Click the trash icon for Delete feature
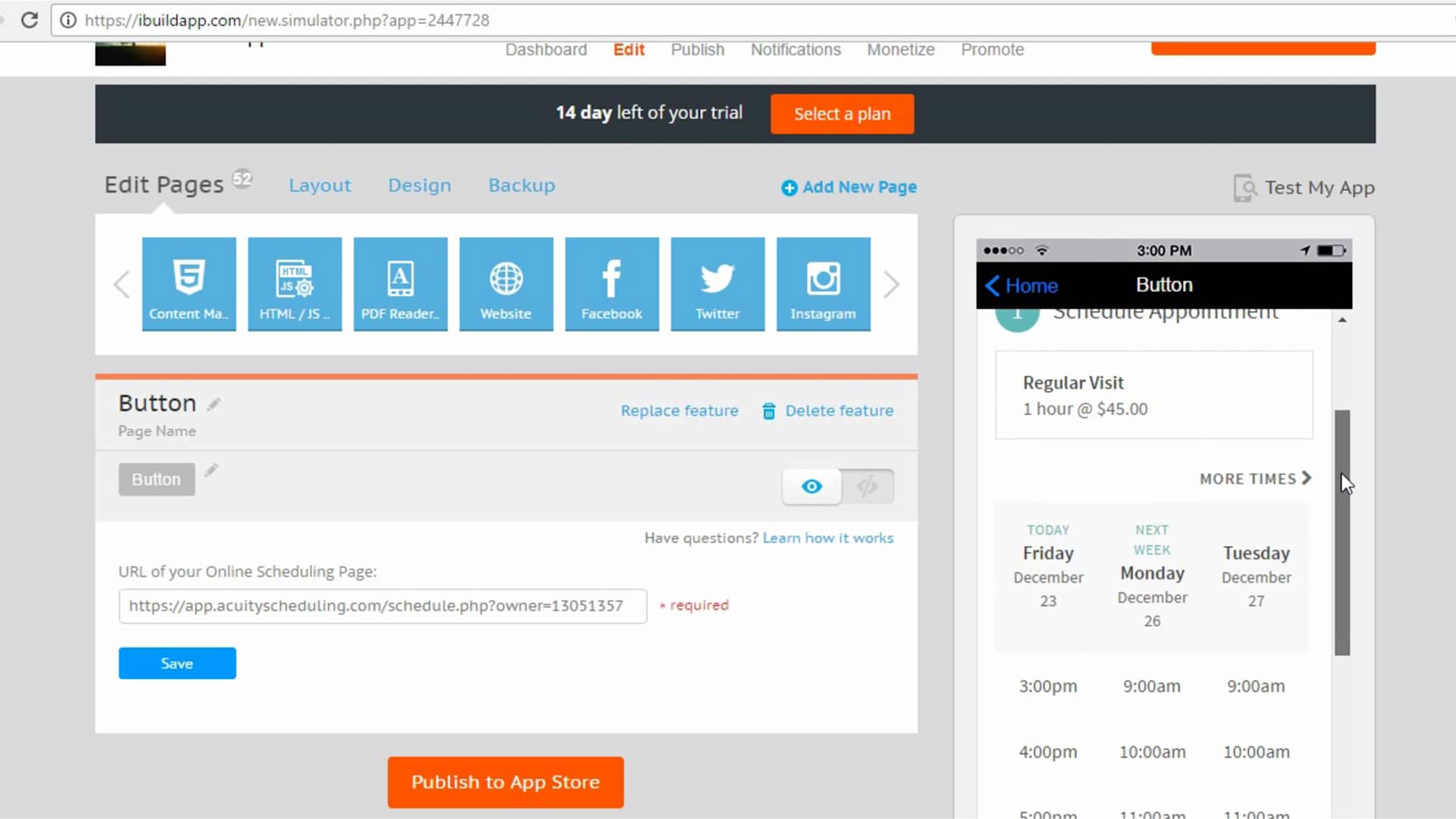The width and height of the screenshot is (1456, 819). [x=768, y=411]
